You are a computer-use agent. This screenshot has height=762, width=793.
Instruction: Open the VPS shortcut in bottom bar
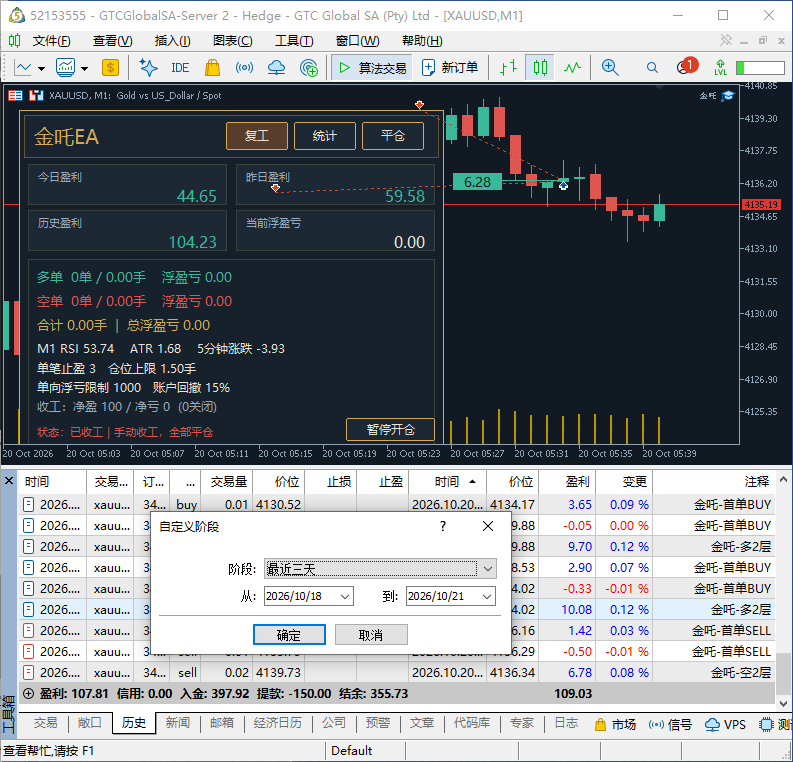725,724
